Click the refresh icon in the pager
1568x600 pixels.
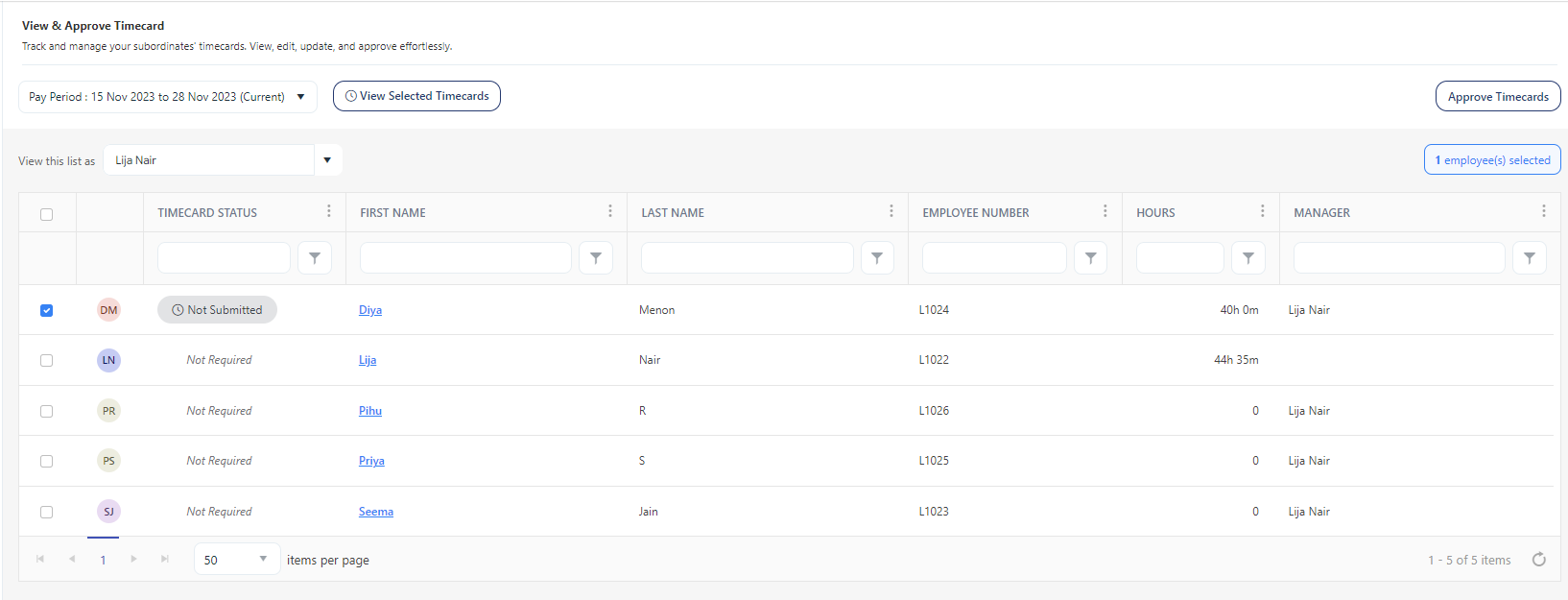(x=1538, y=560)
